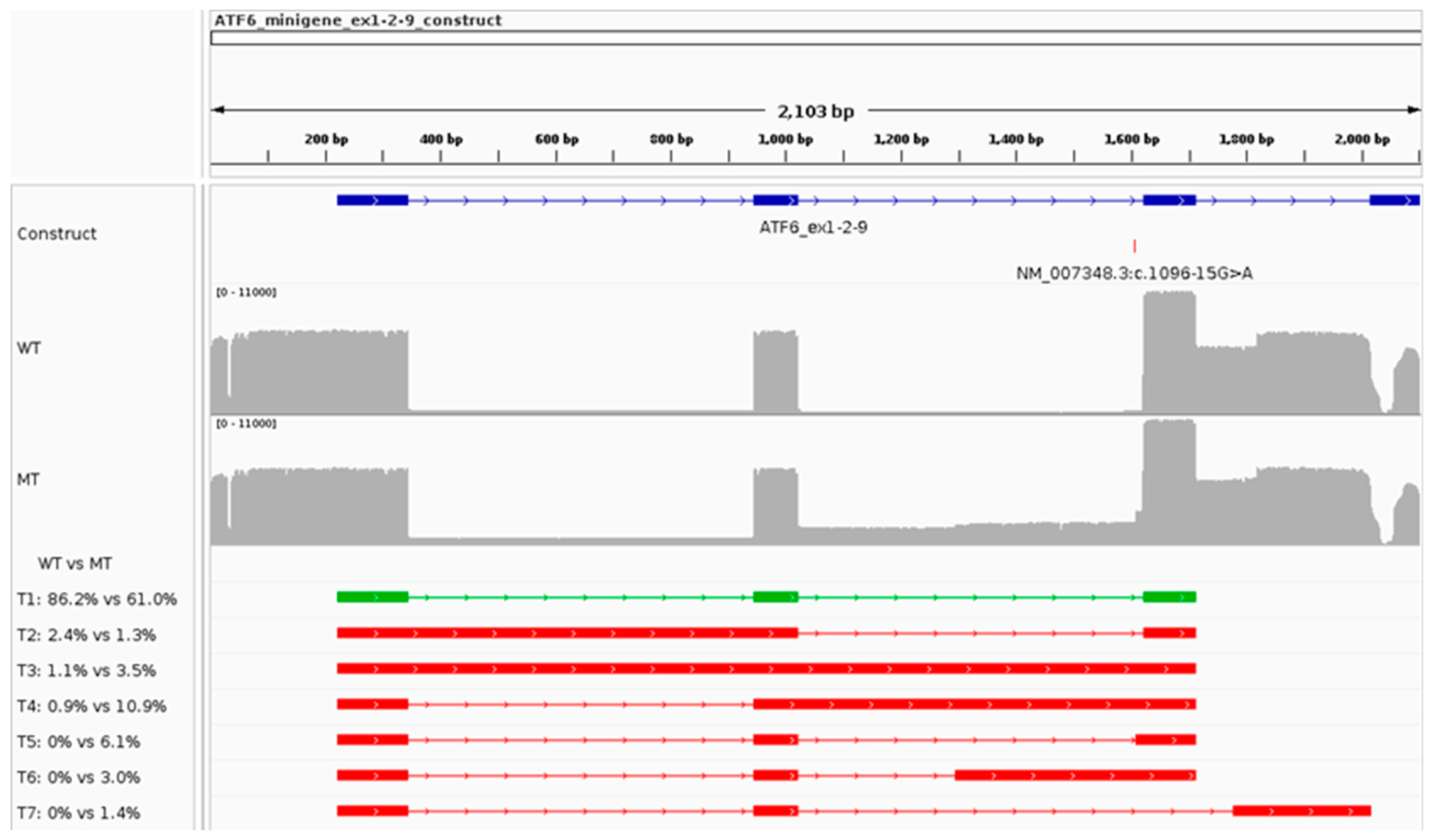Select the T7 rightmost red exon block
The height and width of the screenshot is (840, 1434).
[x=1301, y=811]
